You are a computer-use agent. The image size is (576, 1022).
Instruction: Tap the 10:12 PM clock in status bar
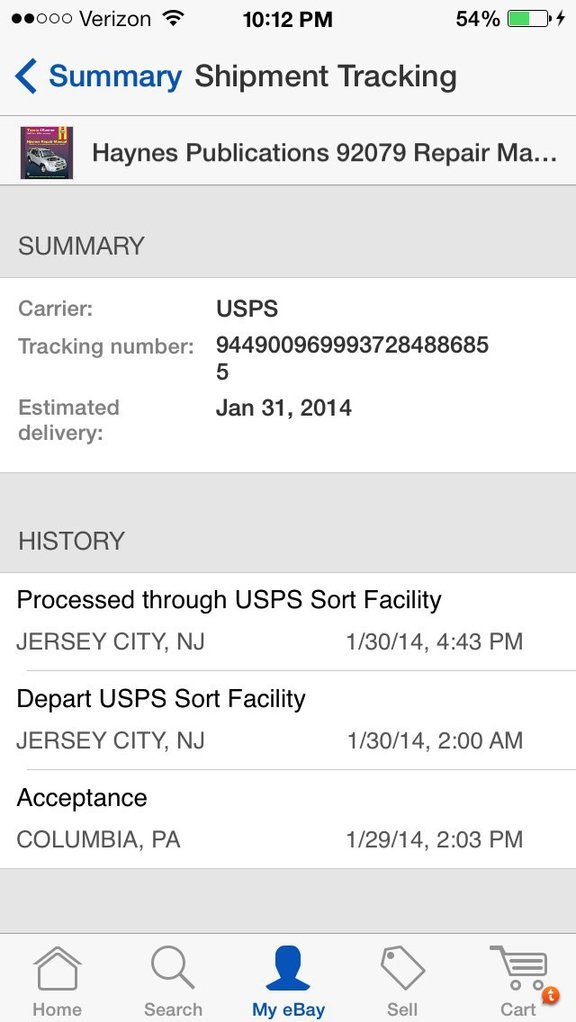point(287,19)
